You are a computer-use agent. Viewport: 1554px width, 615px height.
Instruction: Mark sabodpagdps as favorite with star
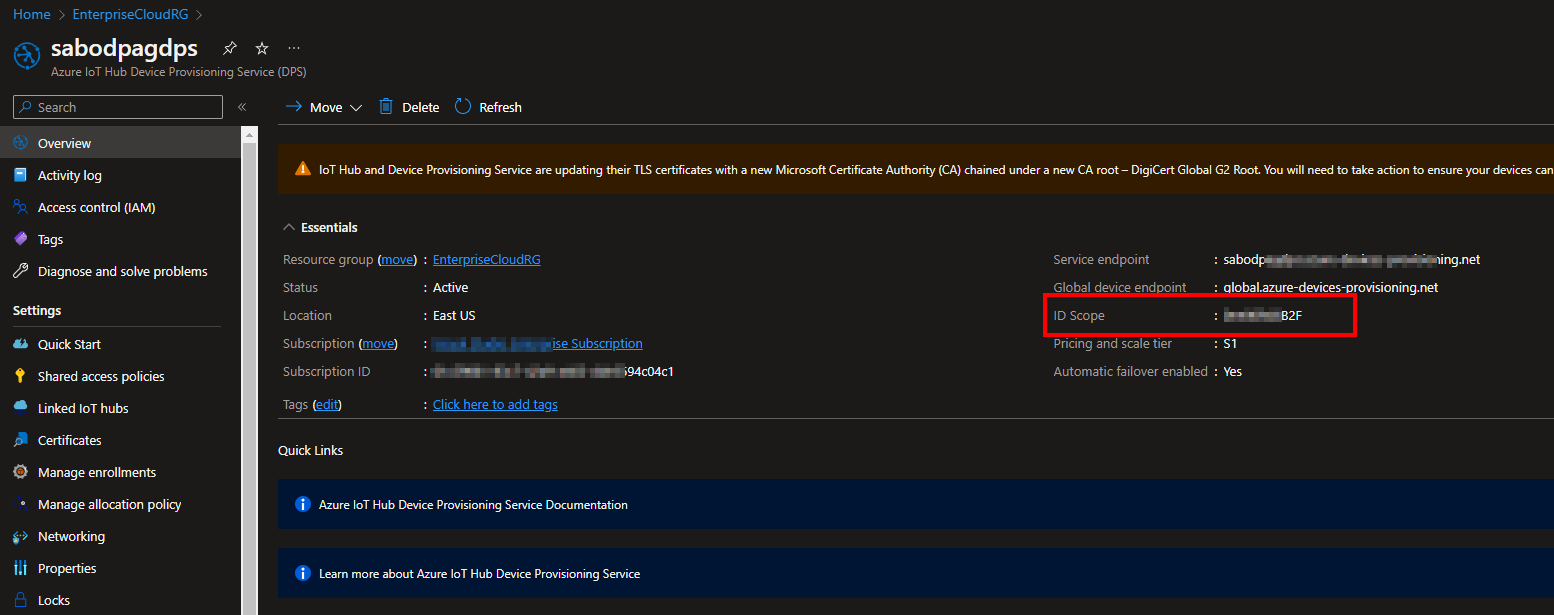pyautogui.click(x=262, y=48)
